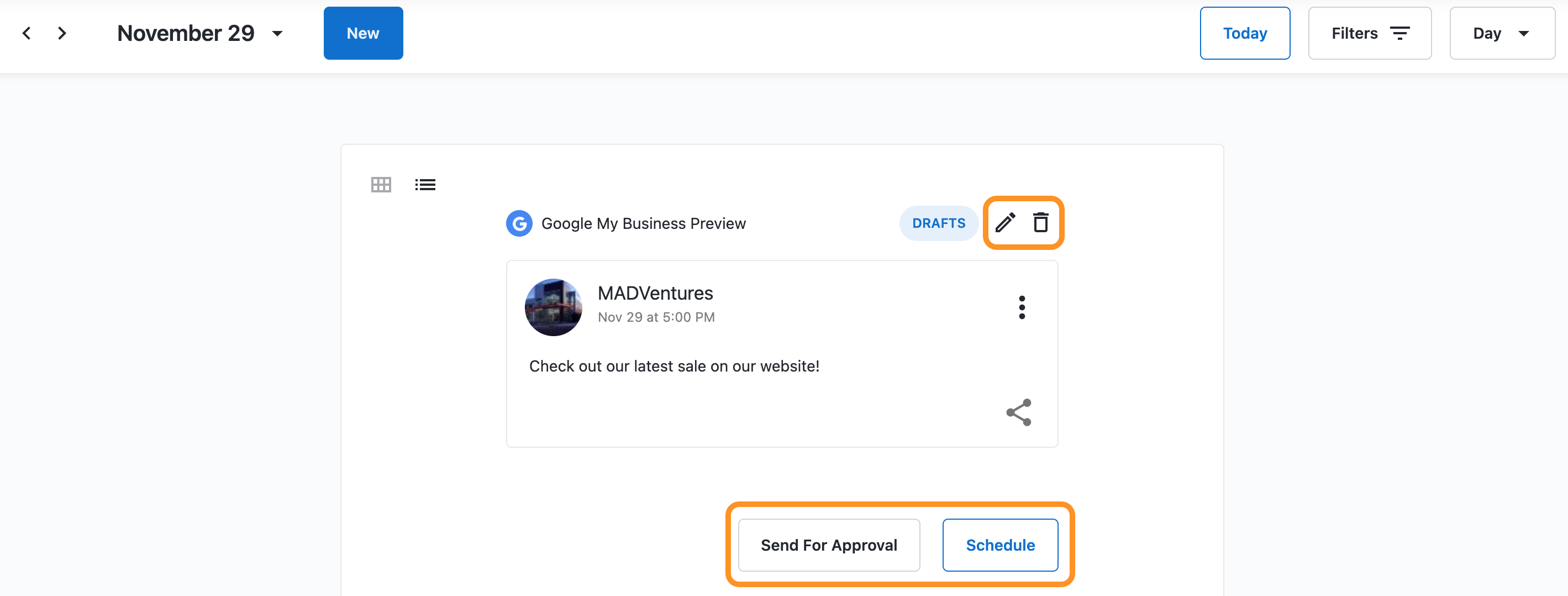The height and width of the screenshot is (596, 1568).
Task: Click the MADVentures account name
Action: coord(655,293)
